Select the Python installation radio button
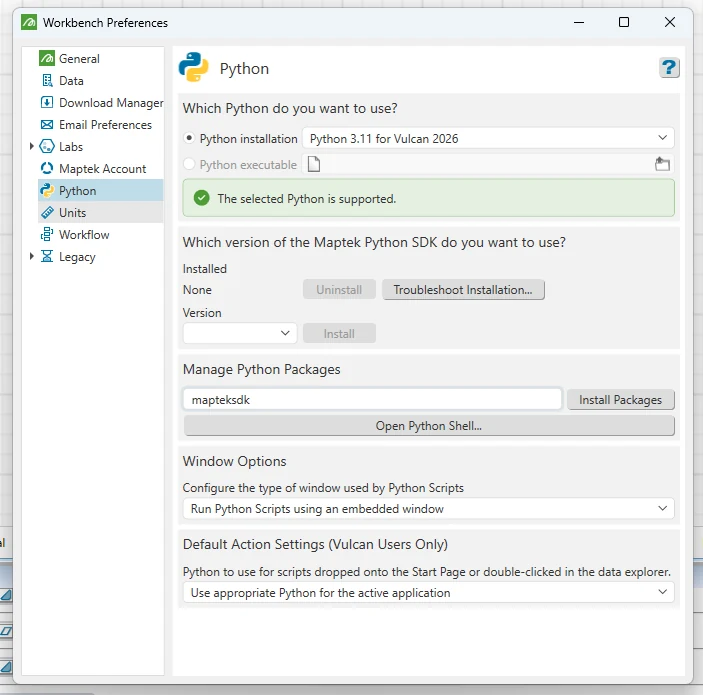Screen dimensions: 703x695 coord(189,138)
